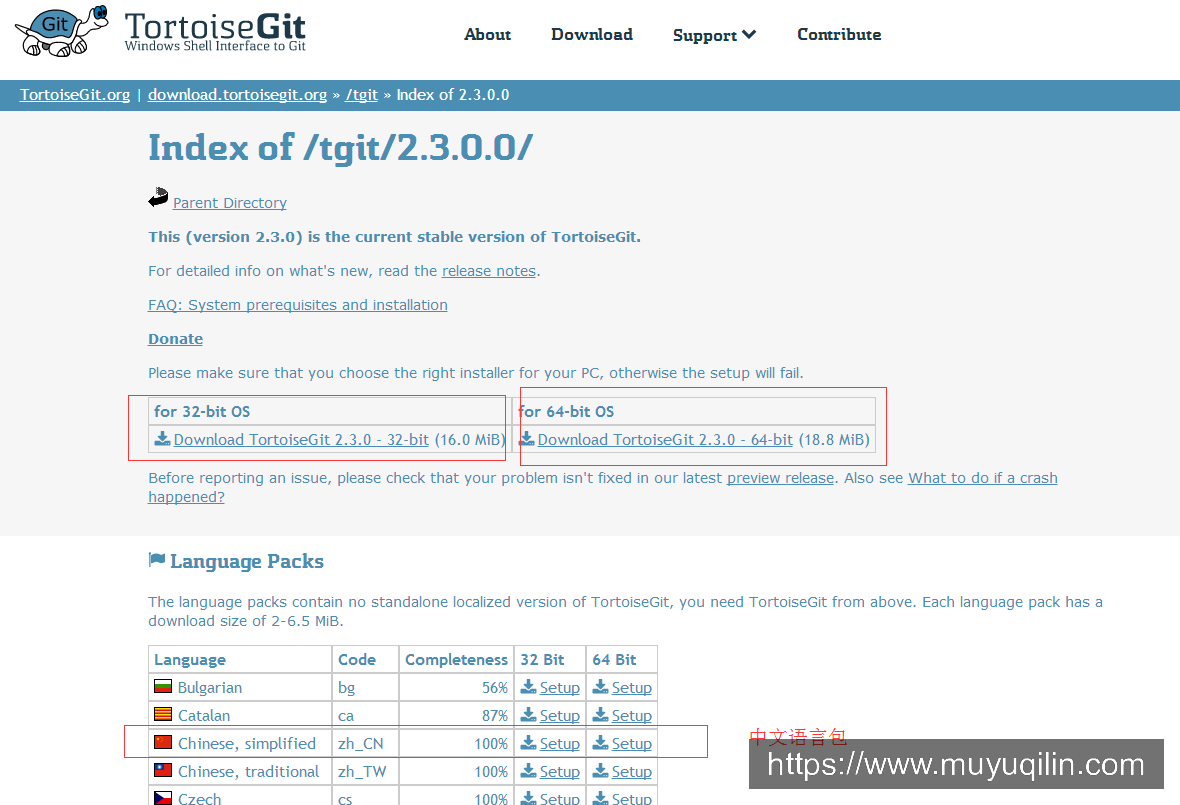
Task: Click the 'Language Packs' heading
Action: (x=247, y=561)
